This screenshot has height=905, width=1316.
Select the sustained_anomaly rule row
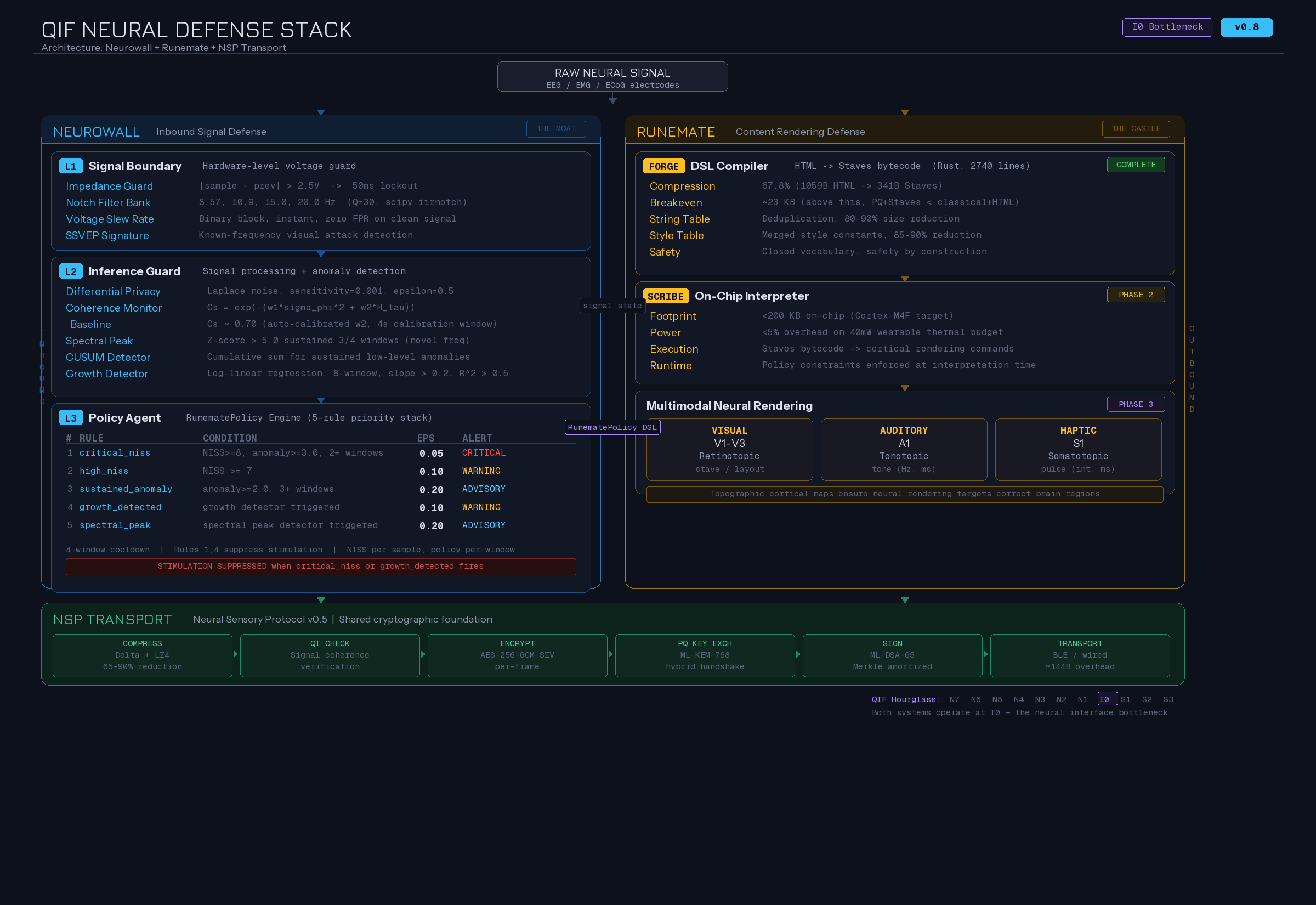tap(321, 489)
